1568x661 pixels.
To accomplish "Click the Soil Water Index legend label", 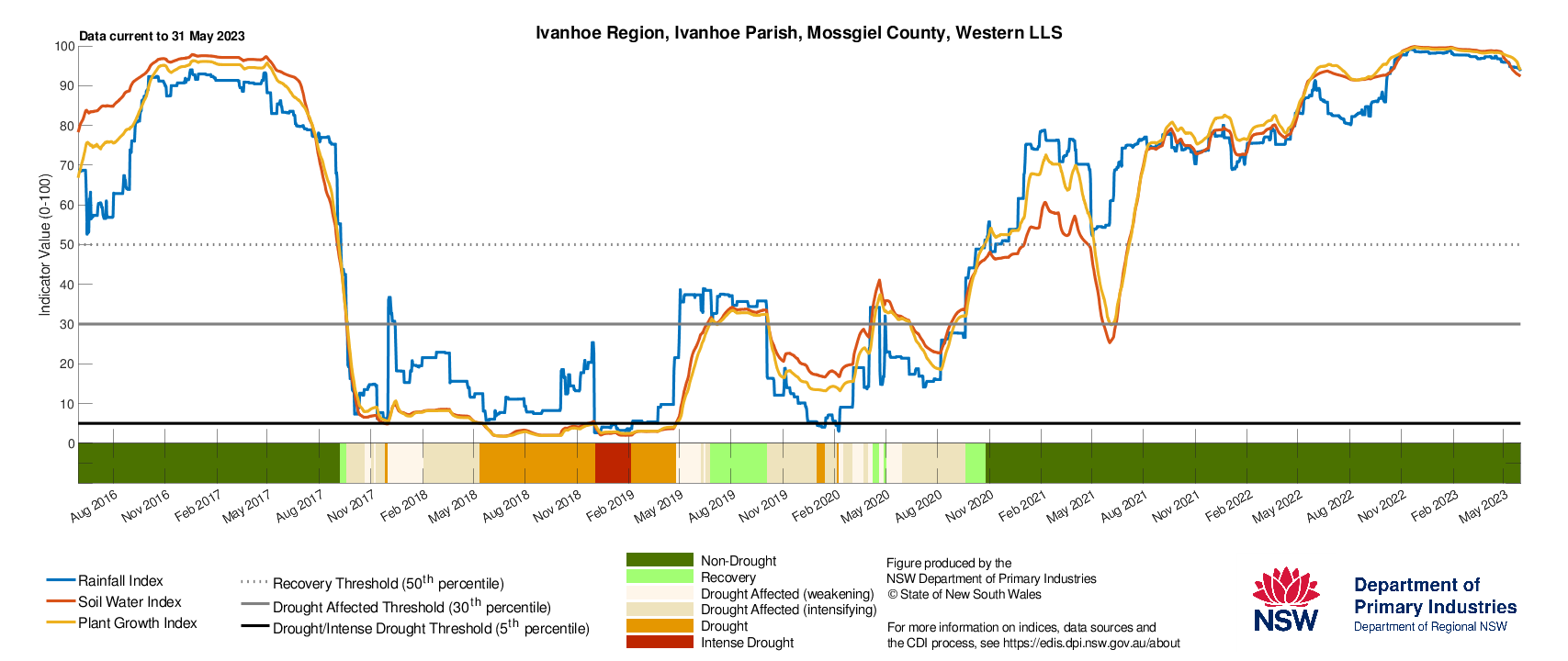I will [130, 602].
